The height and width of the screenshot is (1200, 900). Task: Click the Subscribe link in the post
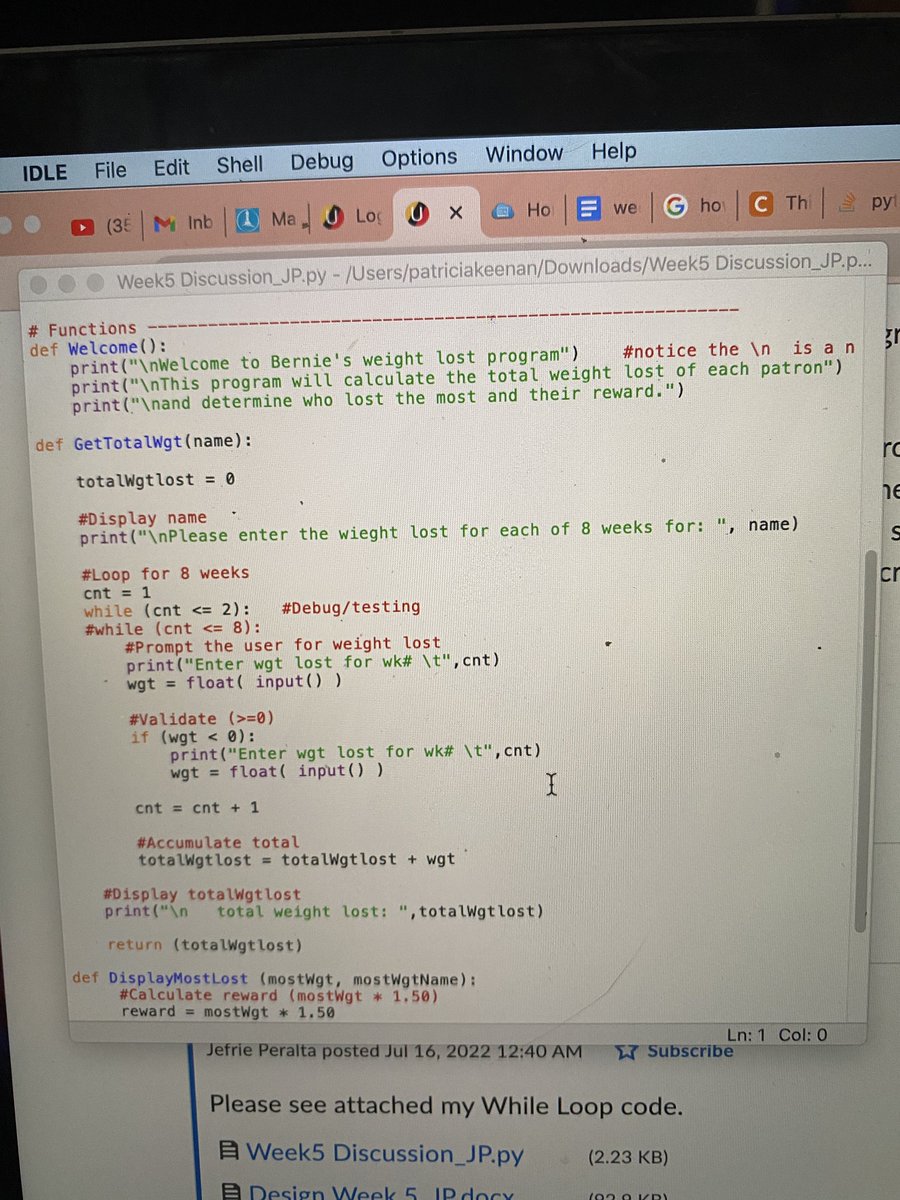pyautogui.click(x=690, y=1052)
